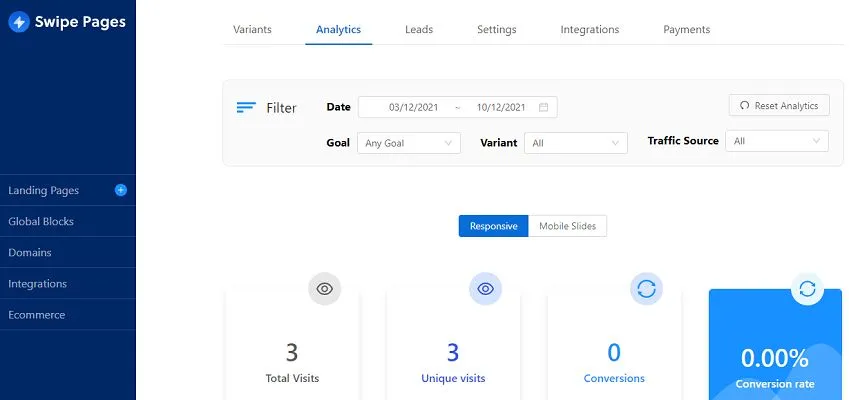The width and height of the screenshot is (849, 400).
Task: Click the Traffic Source label
Action: click(683, 141)
